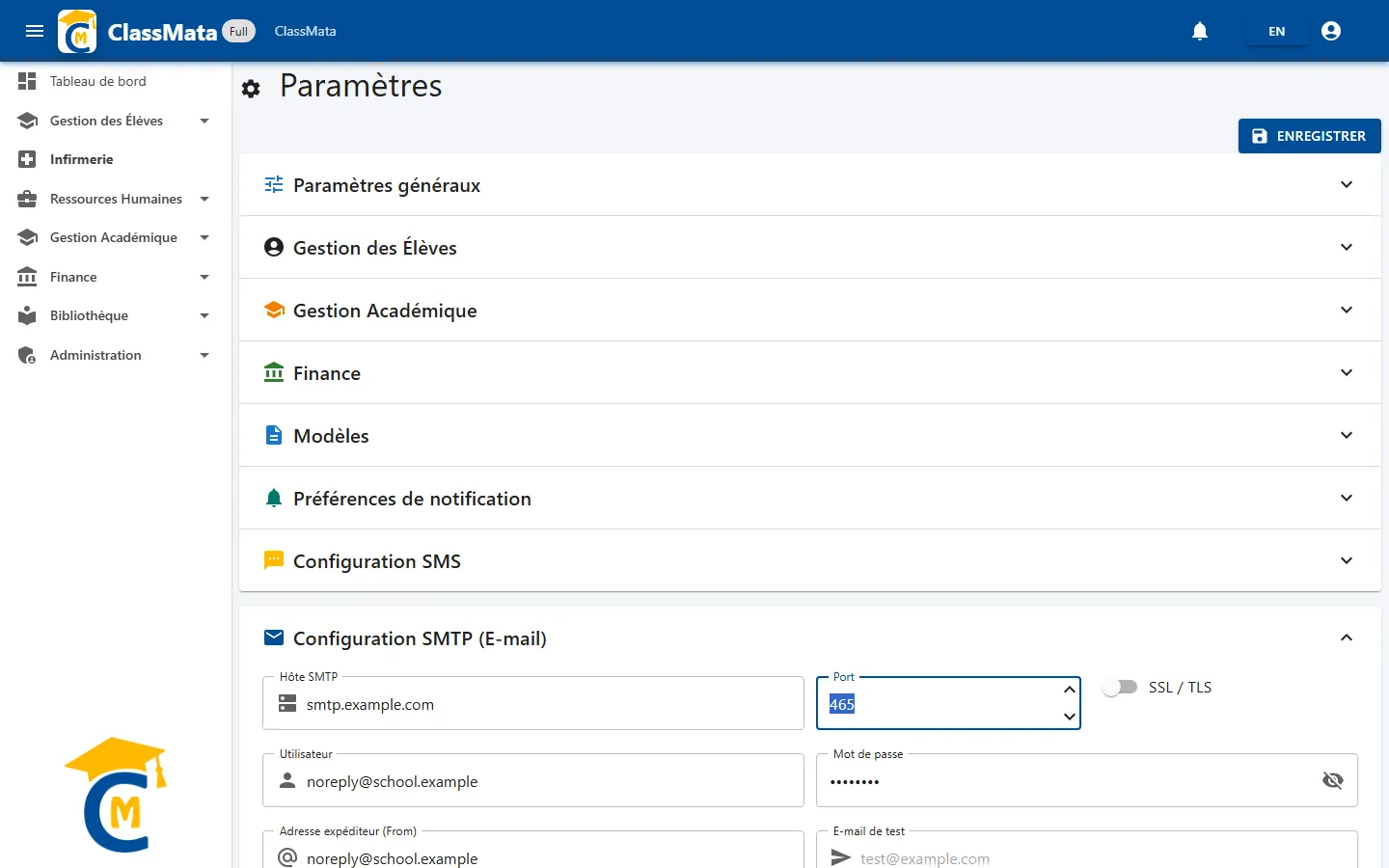Click the person icon in Utilisateur field
Screen dimensions: 1389x868
287,781
